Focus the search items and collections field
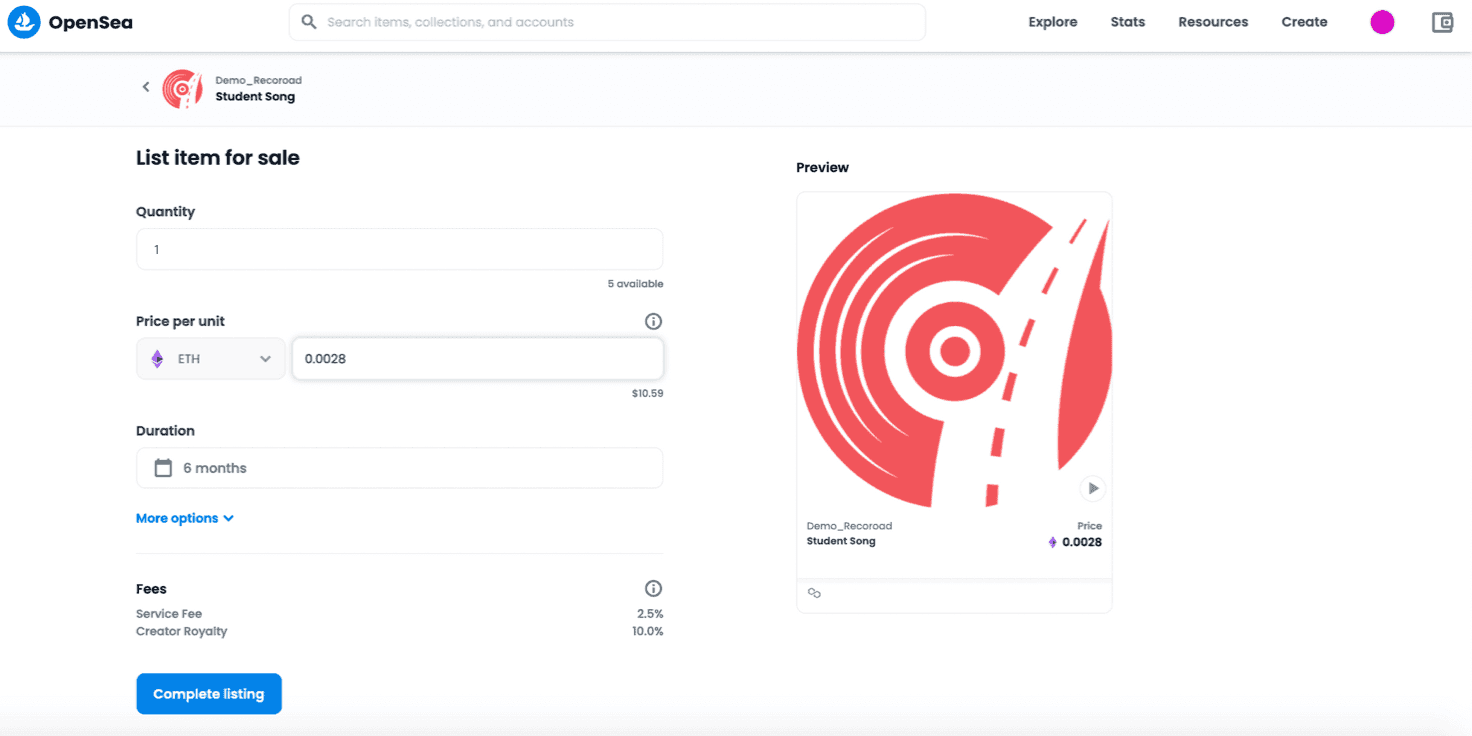 (607, 22)
